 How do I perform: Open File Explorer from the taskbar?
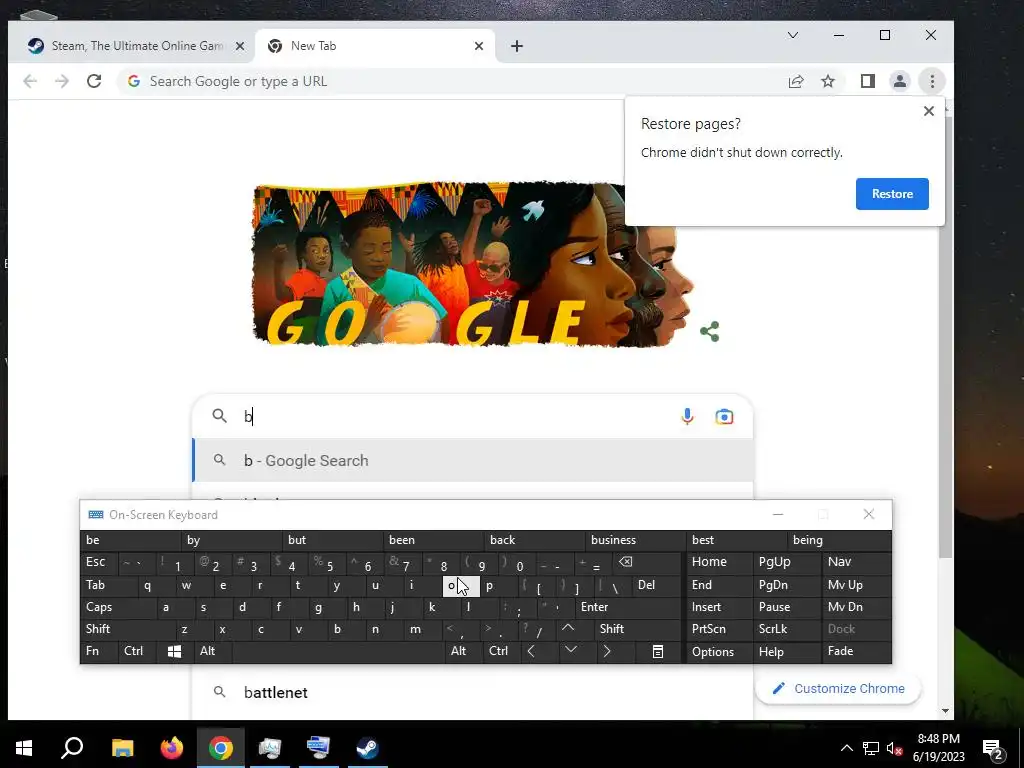click(x=122, y=748)
